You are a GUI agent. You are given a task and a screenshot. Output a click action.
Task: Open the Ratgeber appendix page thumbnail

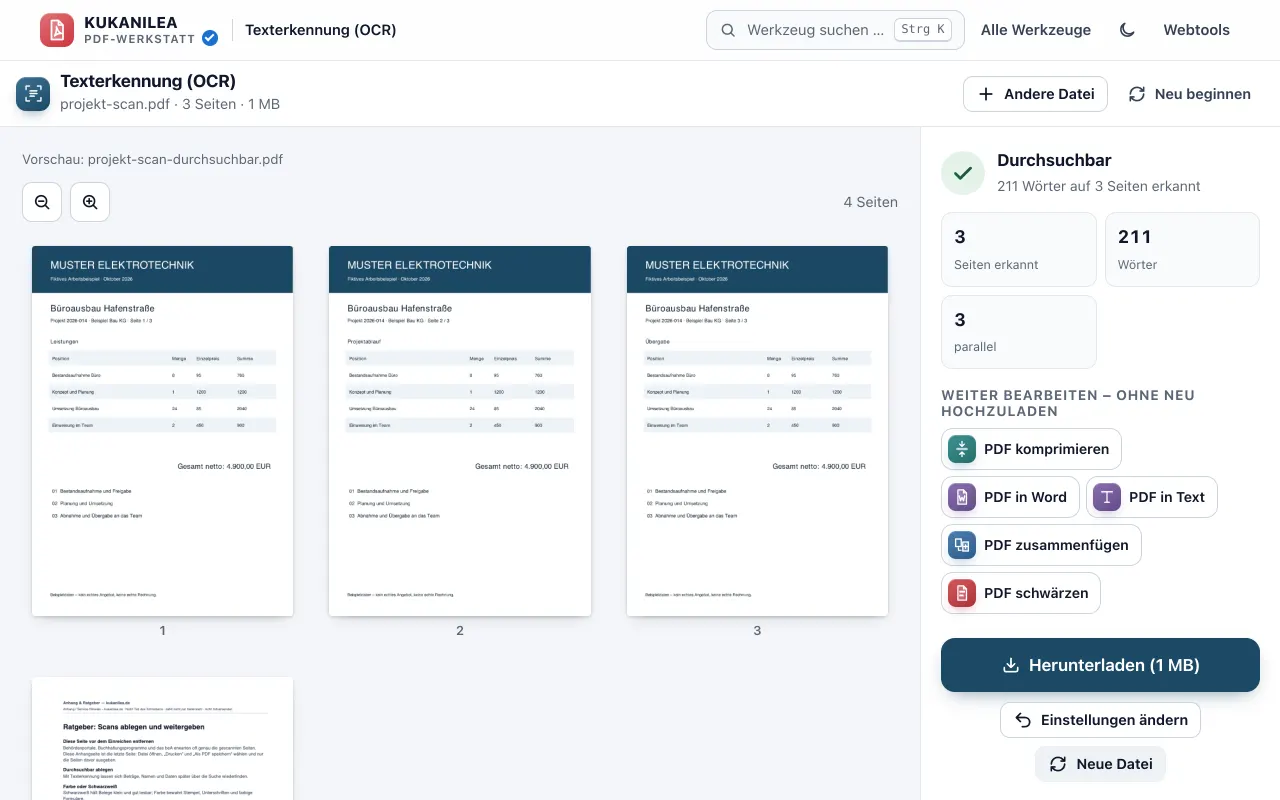click(x=162, y=738)
